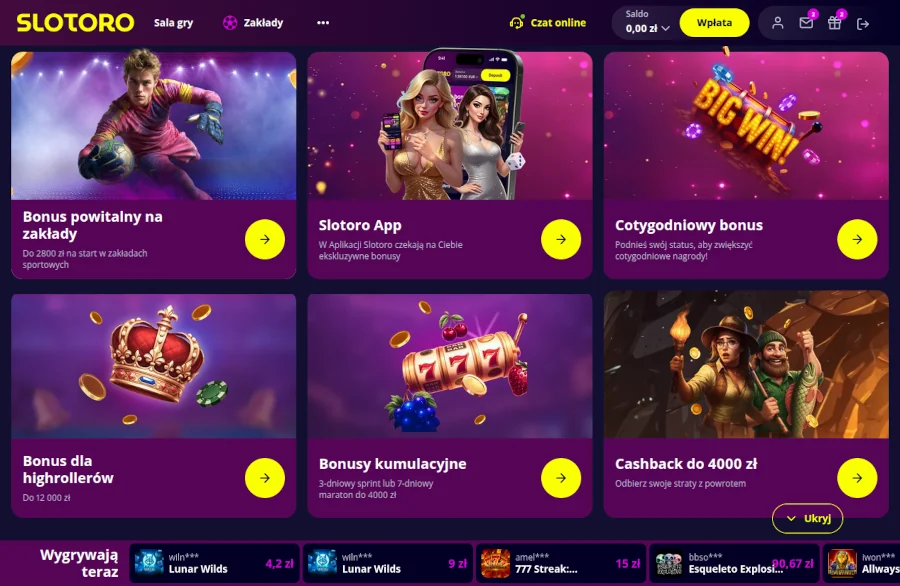This screenshot has height=586, width=900.
Task: Open the Sala gry menu item
Action: [x=173, y=23]
